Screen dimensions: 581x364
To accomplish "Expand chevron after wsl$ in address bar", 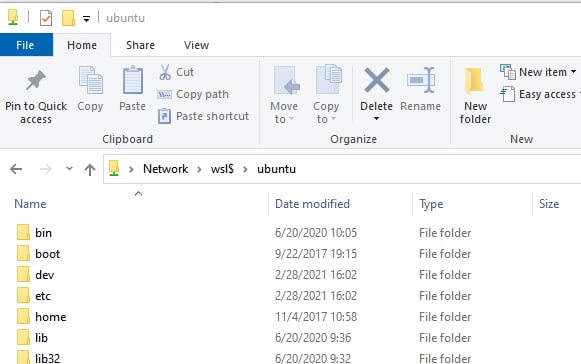I will point(245,169).
